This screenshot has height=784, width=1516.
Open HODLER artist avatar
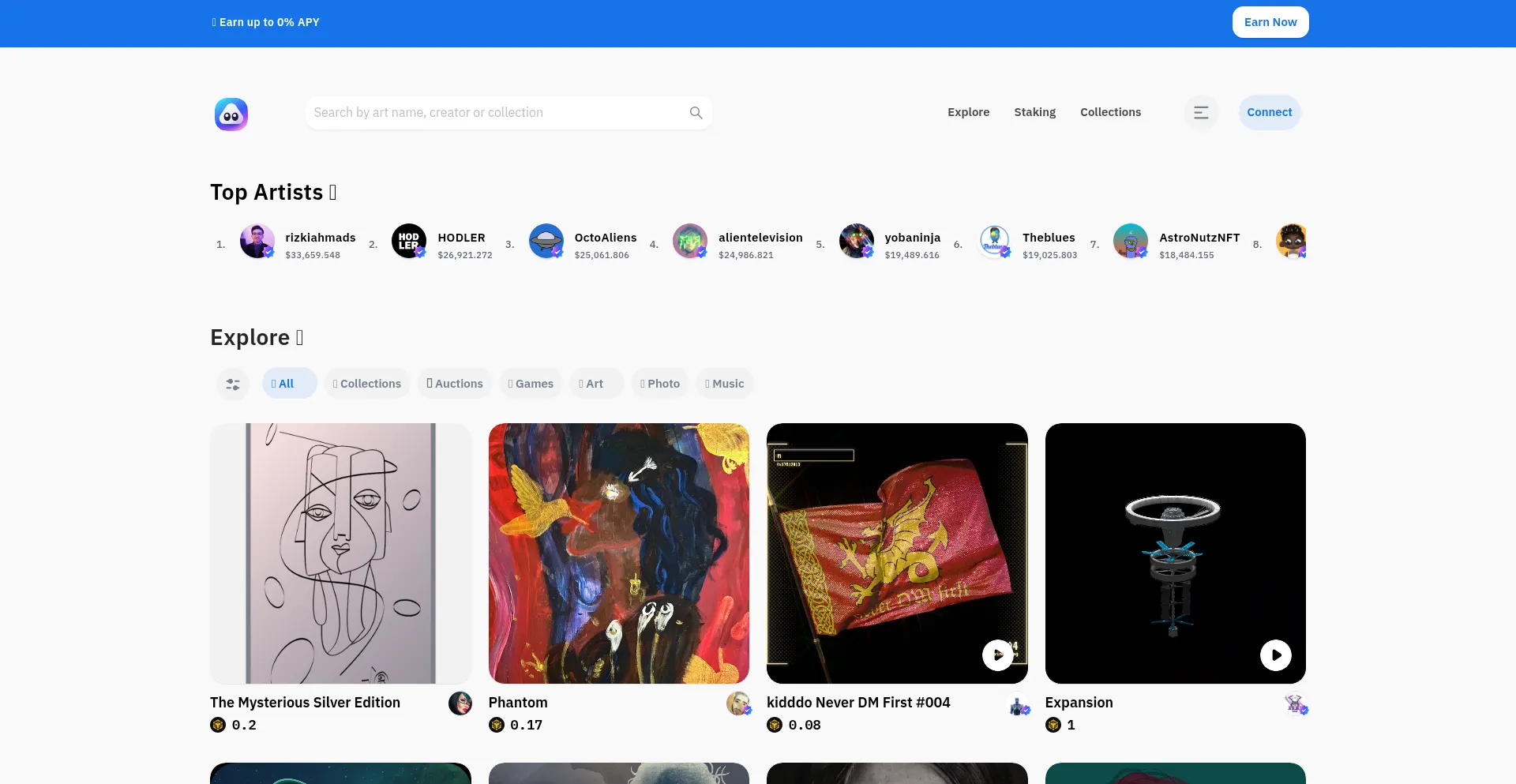tap(409, 242)
